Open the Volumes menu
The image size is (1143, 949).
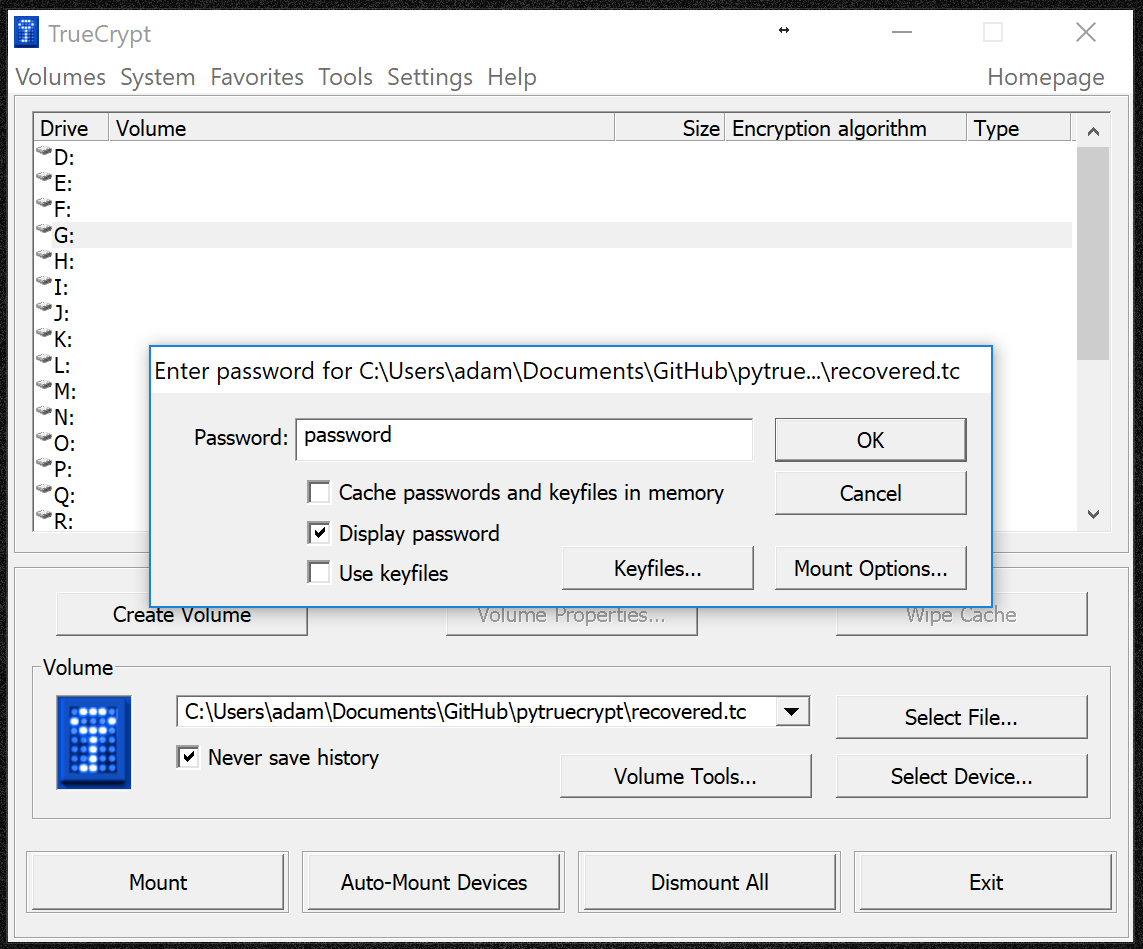61,77
